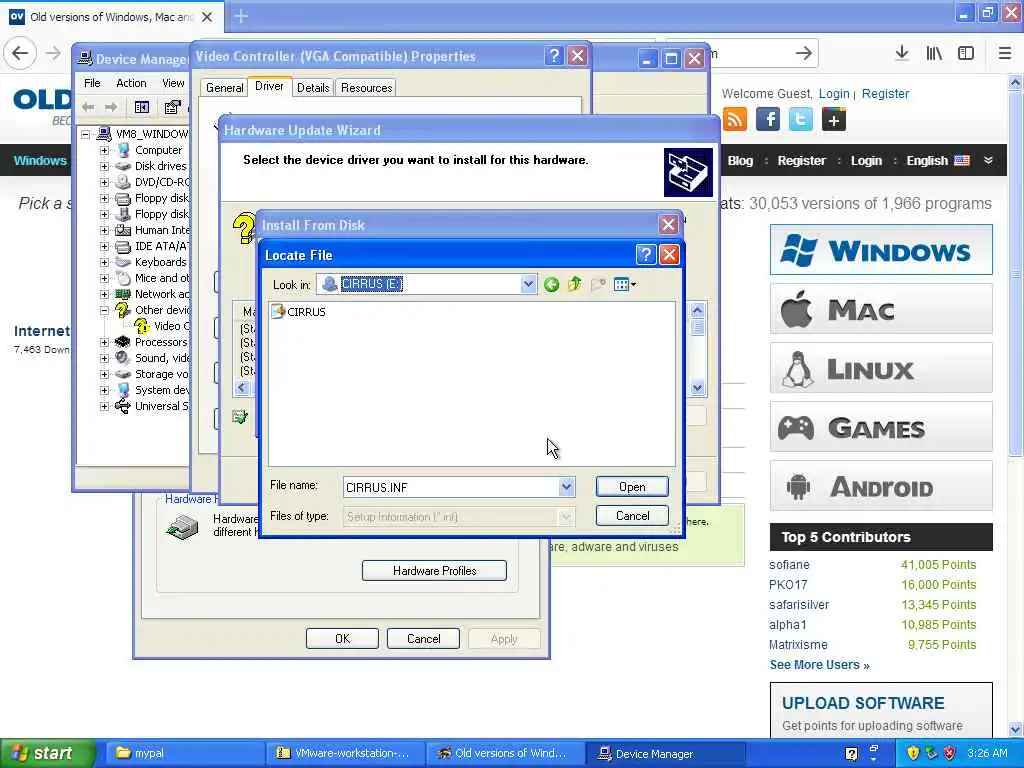The image size is (1024, 768).
Task: Collapse the VM8_WINDOW root node
Action: click(x=86, y=135)
